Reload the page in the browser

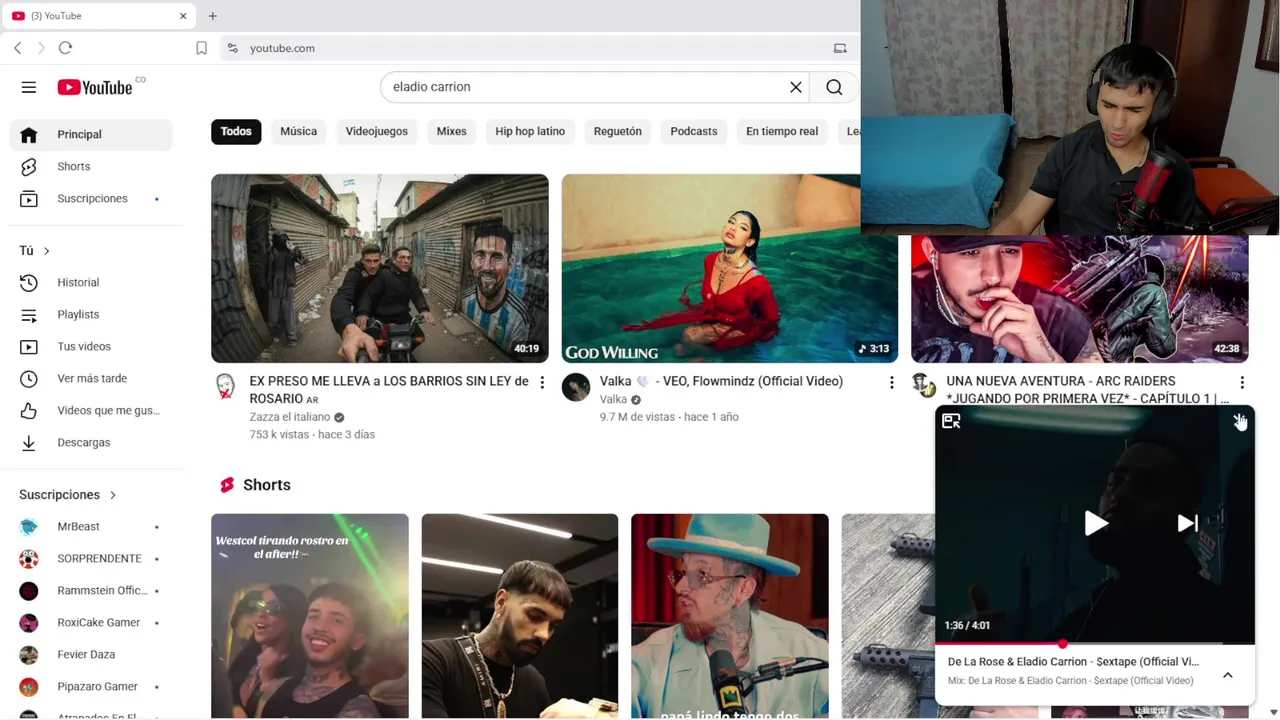(65, 48)
